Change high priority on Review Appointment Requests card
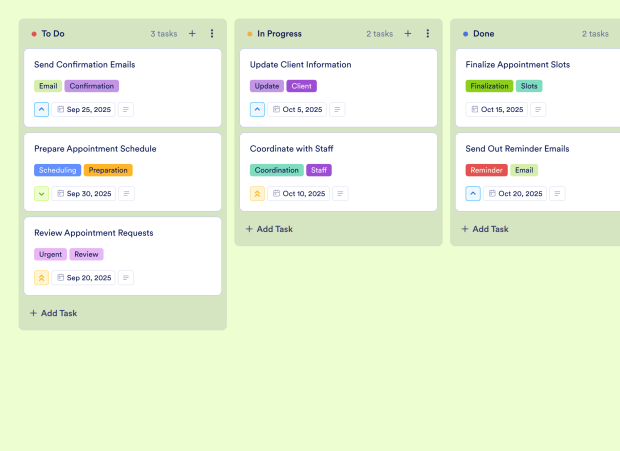Image resolution: width=620 pixels, height=451 pixels. click(42, 278)
